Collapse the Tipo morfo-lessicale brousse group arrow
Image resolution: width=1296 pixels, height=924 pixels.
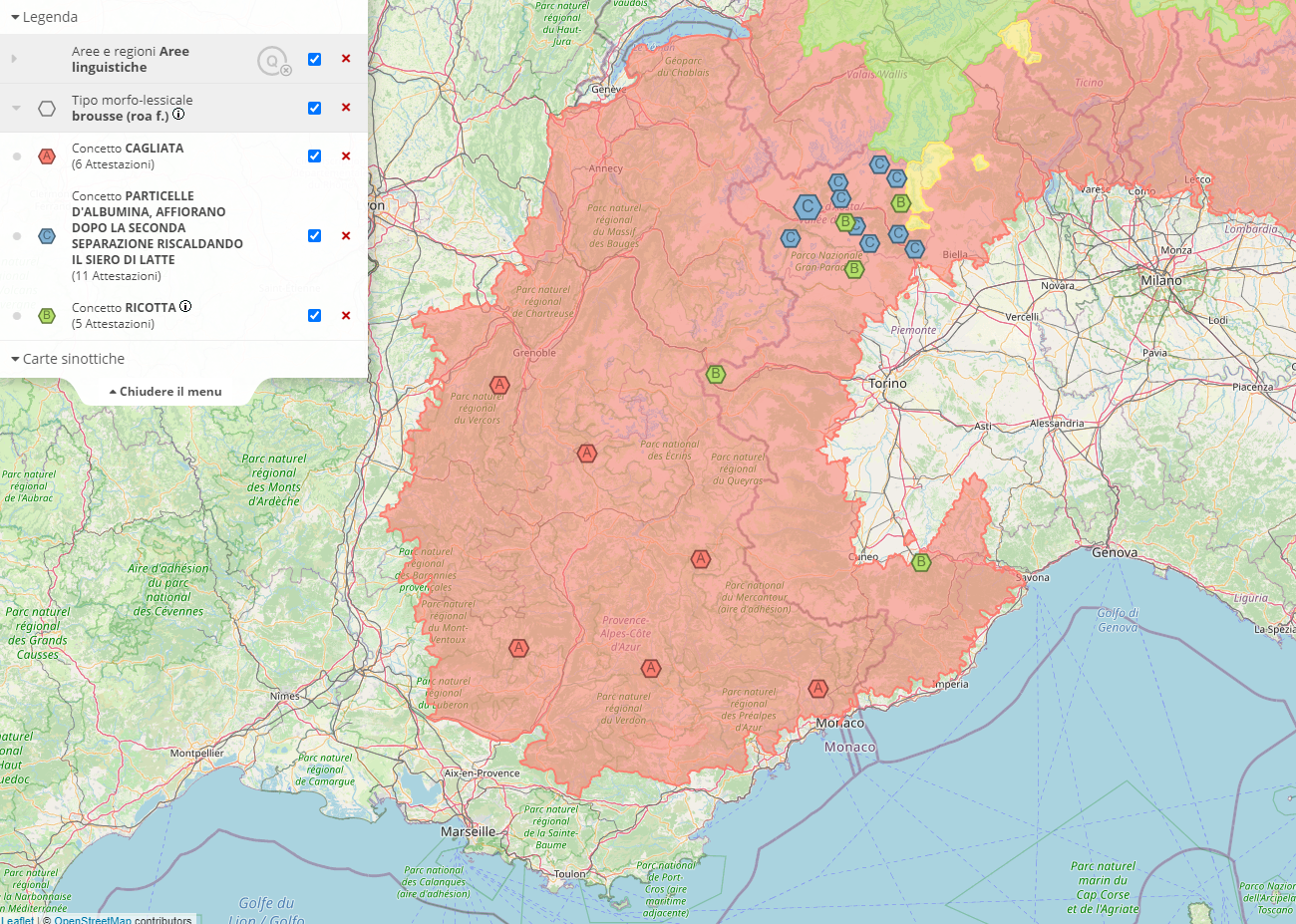(16, 108)
